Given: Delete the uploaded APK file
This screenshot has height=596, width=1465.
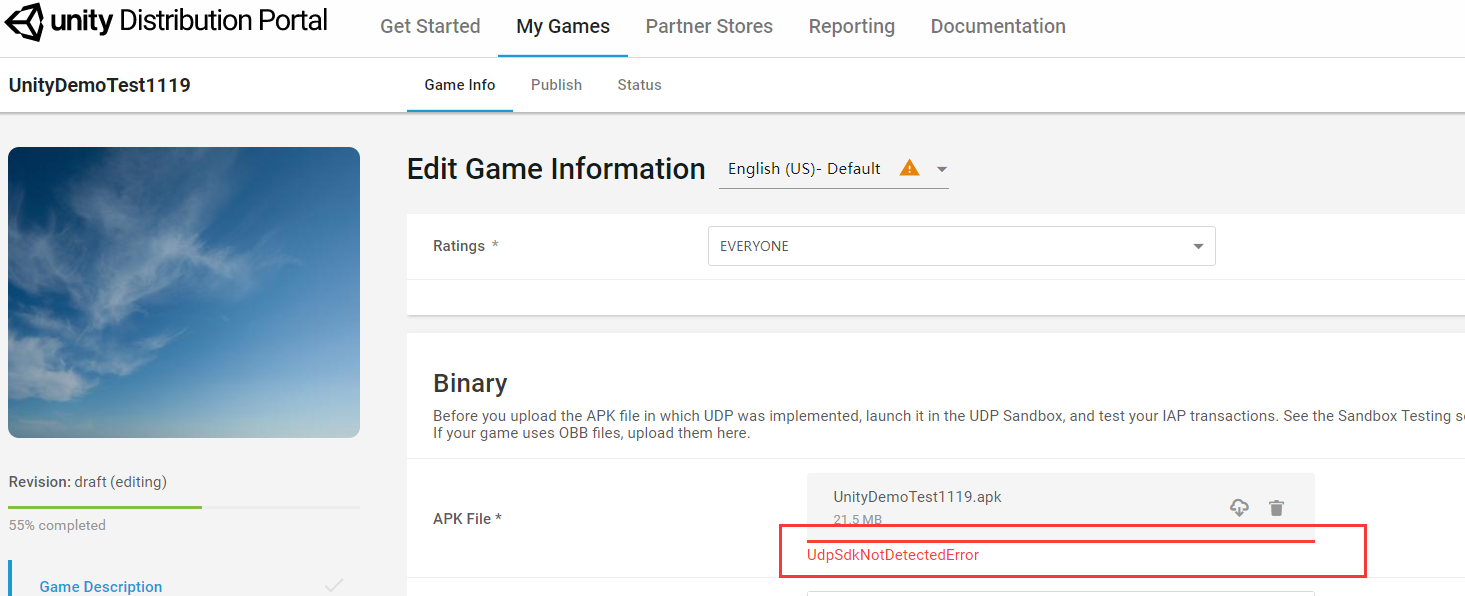Looking at the screenshot, I should click(x=1276, y=508).
